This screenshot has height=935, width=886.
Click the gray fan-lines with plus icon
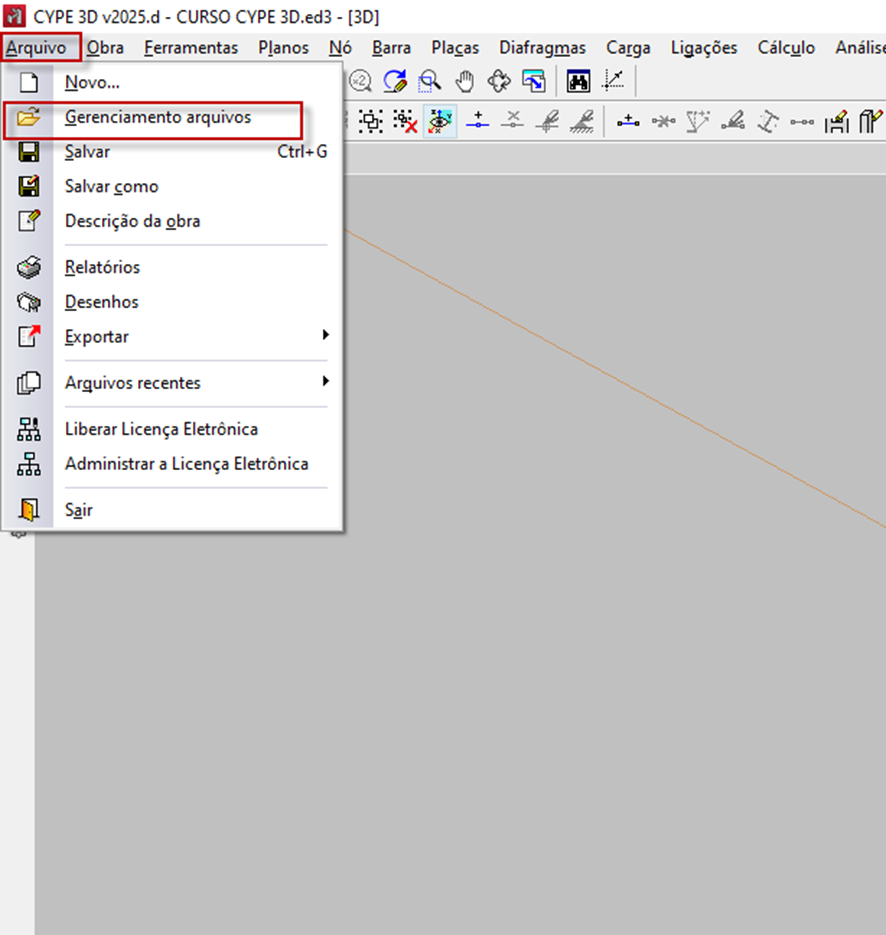(698, 121)
